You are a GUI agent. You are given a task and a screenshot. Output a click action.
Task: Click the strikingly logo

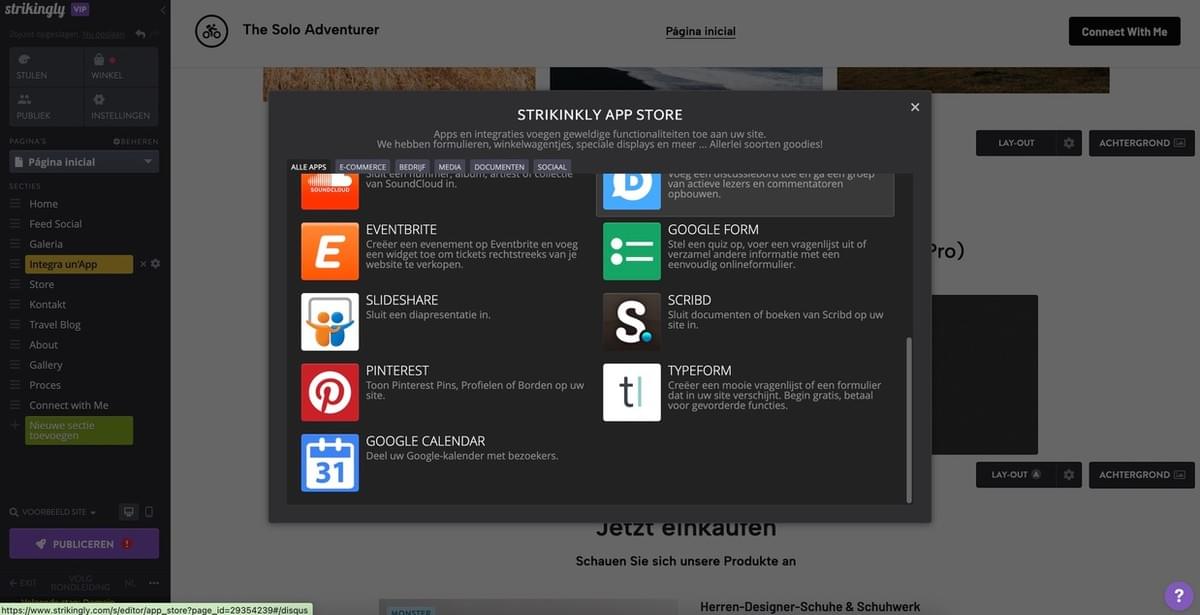point(37,10)
